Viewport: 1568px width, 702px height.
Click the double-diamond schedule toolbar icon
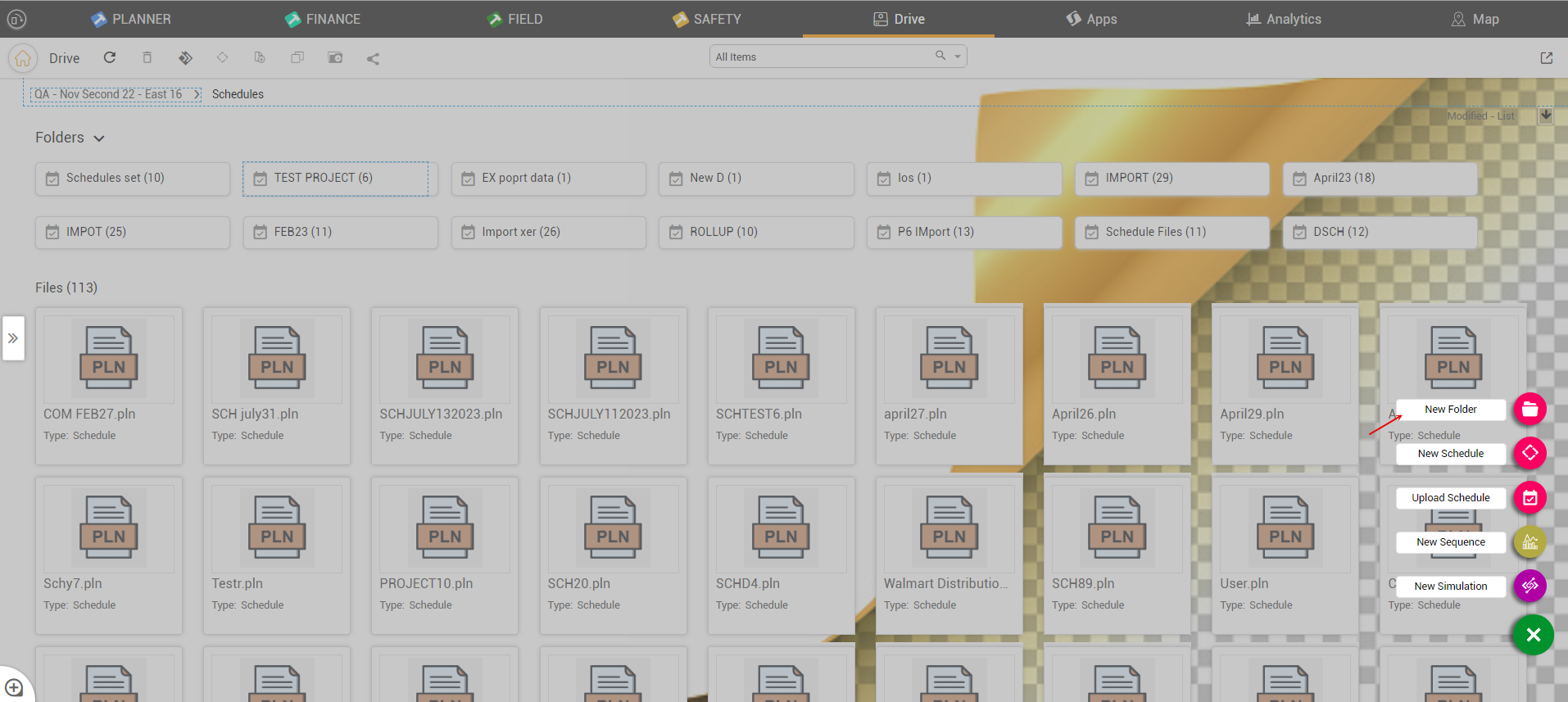click(x=185, y=57)
